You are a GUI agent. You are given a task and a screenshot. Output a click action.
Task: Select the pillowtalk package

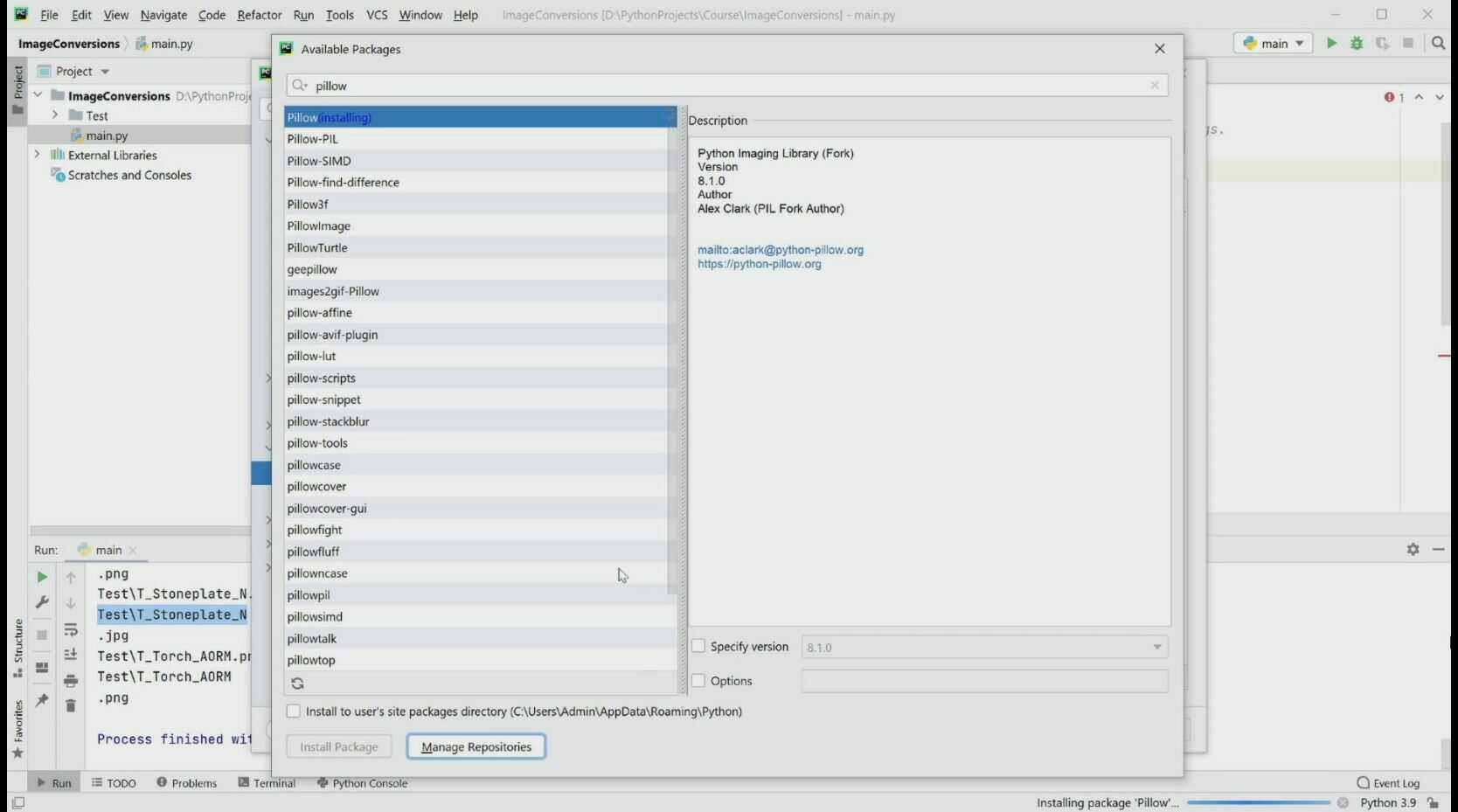[x=476, y=639]
